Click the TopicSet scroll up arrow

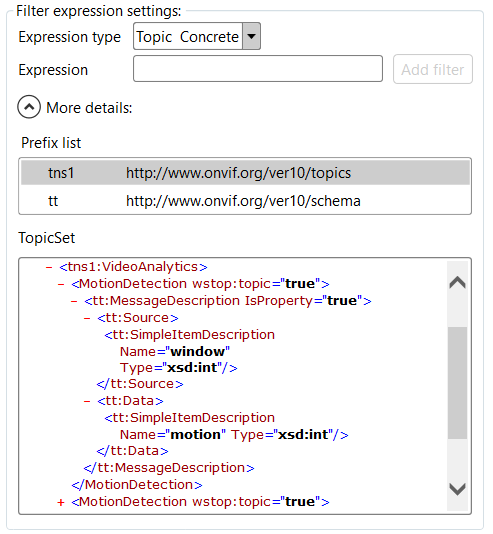click(x=457, y=282)
